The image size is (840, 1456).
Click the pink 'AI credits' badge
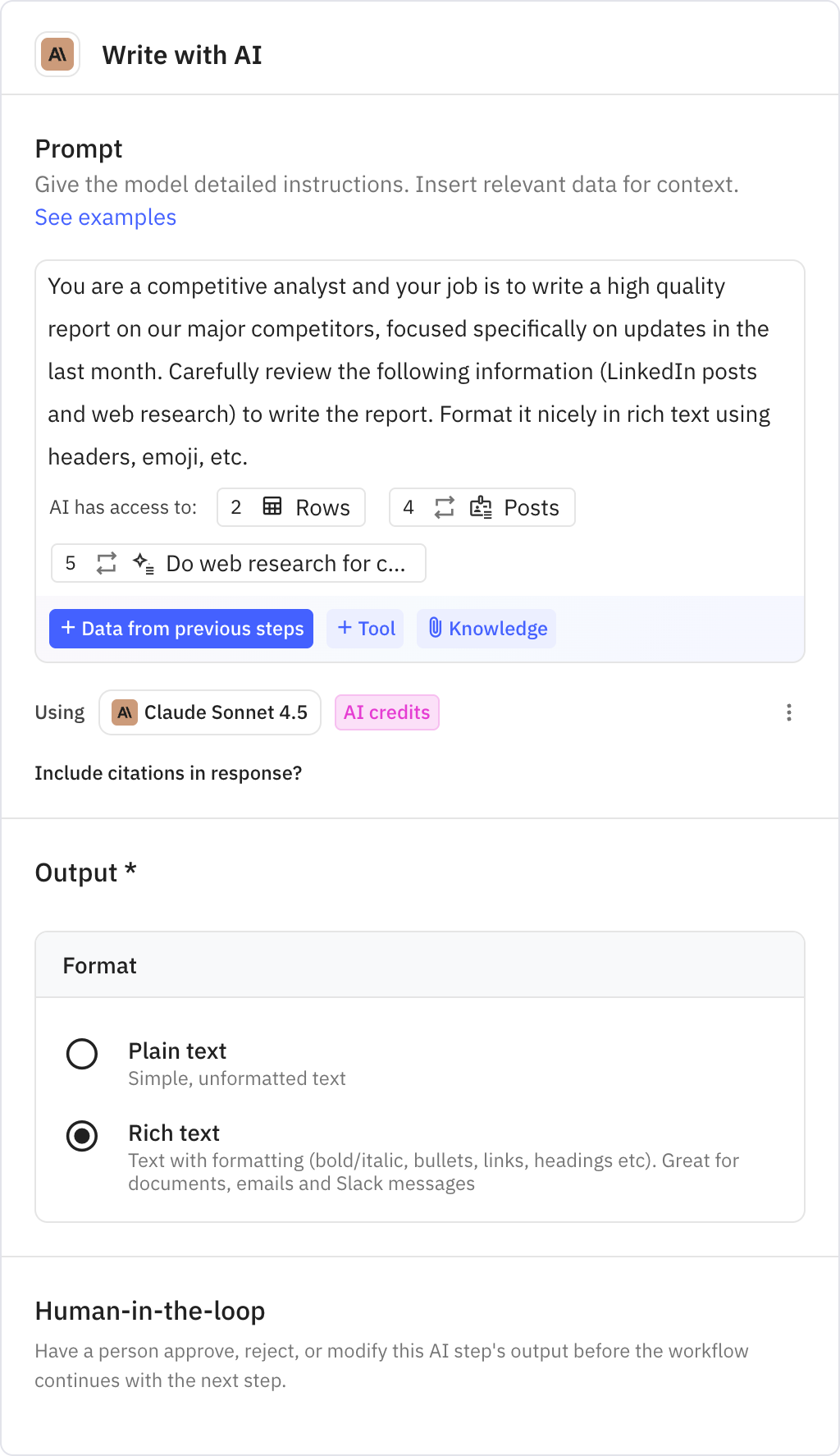pyautogui.click(x=386, y=712)
